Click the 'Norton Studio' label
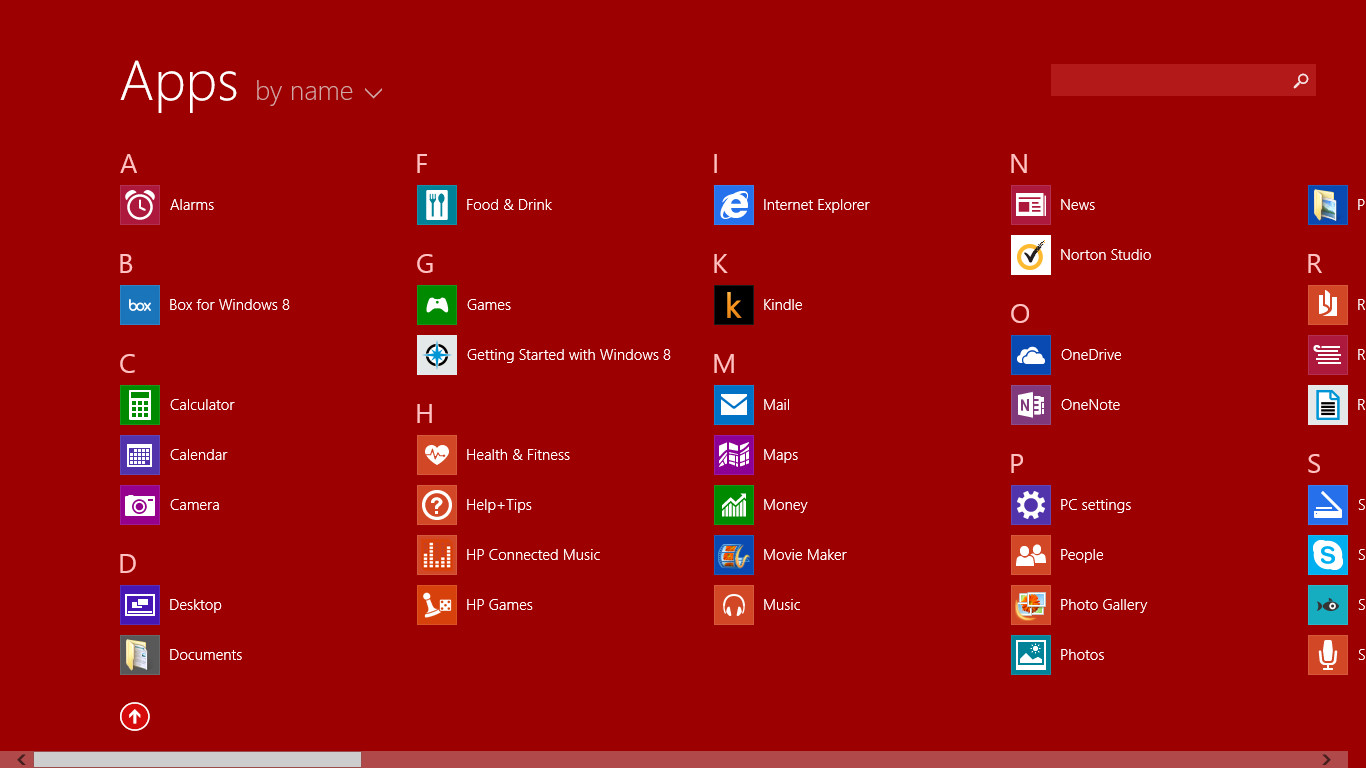The width and height of the screenshot is (1366, 768). click(1105, 255)
